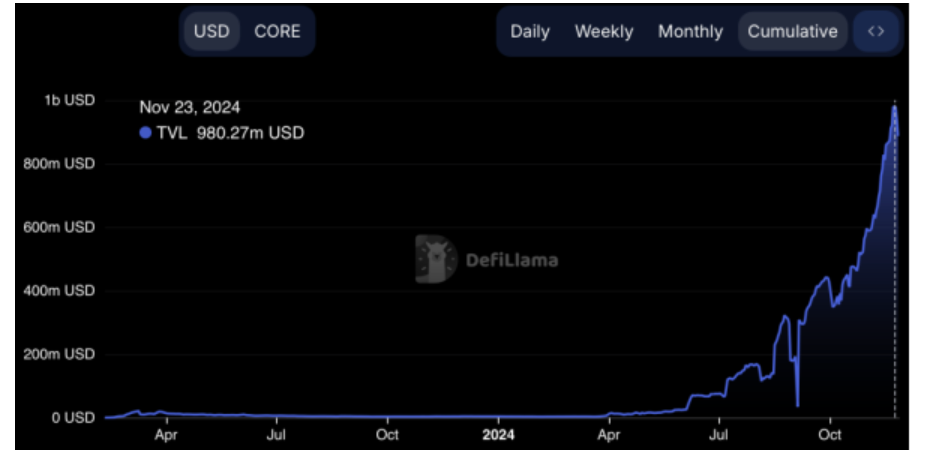
Task: Open the embed code <> icon
Action: [x=876, y=31]
